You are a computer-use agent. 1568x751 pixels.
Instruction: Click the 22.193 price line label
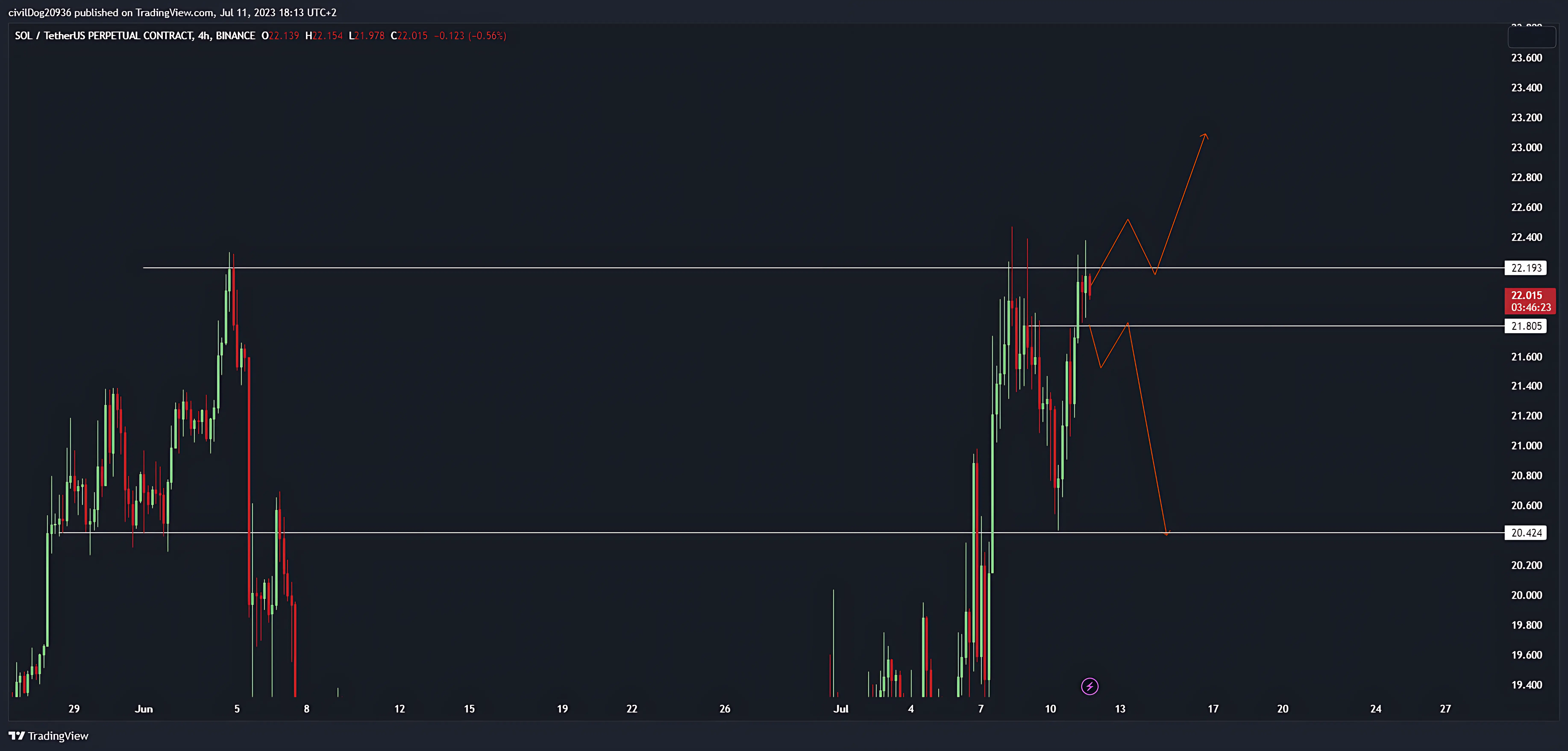point(1526,268)
